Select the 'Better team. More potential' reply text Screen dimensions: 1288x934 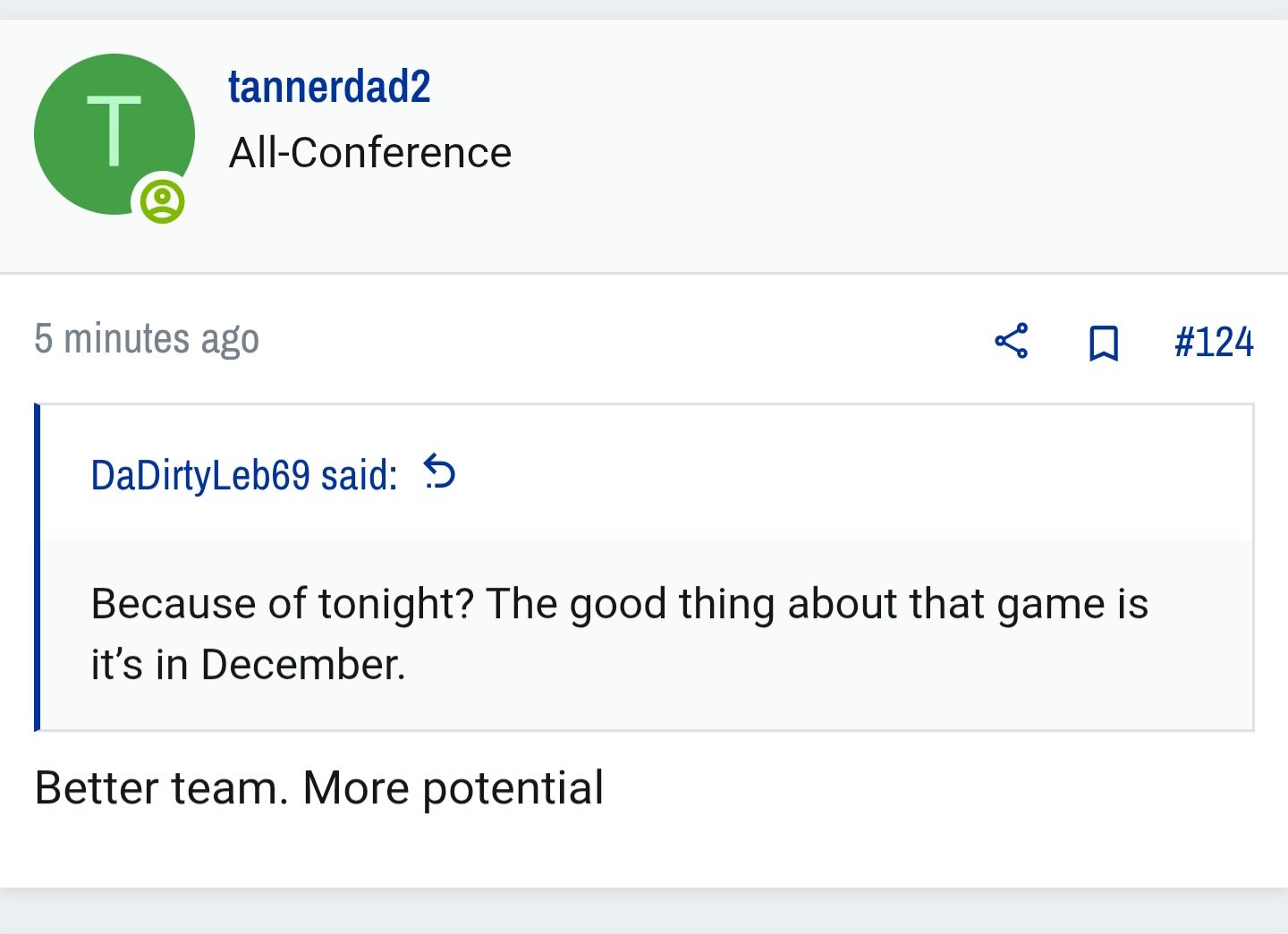[318, 788]
